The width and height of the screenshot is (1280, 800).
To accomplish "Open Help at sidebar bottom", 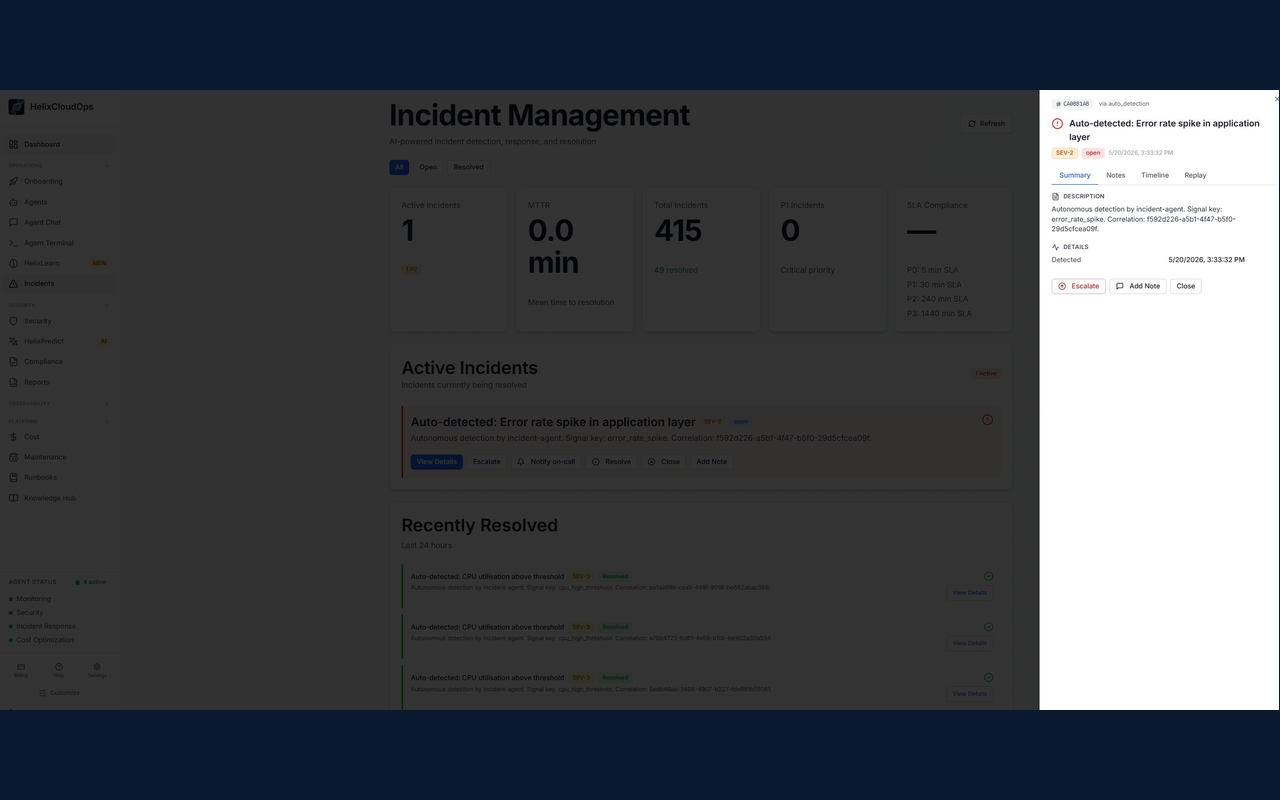I will (x=59, y=670).
